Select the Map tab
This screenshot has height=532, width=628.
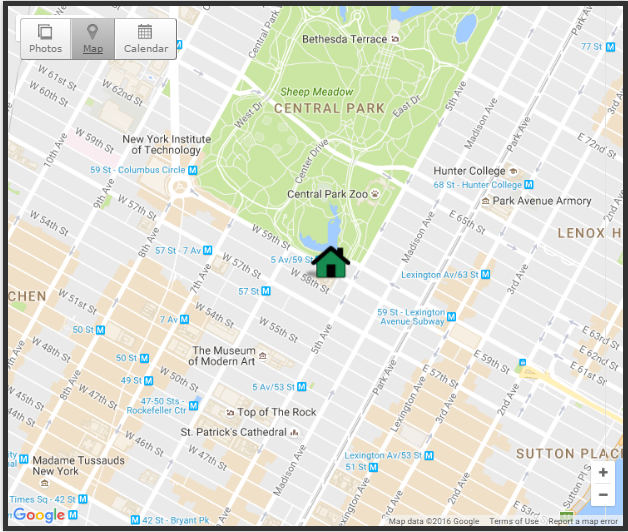tap(93, 39)
